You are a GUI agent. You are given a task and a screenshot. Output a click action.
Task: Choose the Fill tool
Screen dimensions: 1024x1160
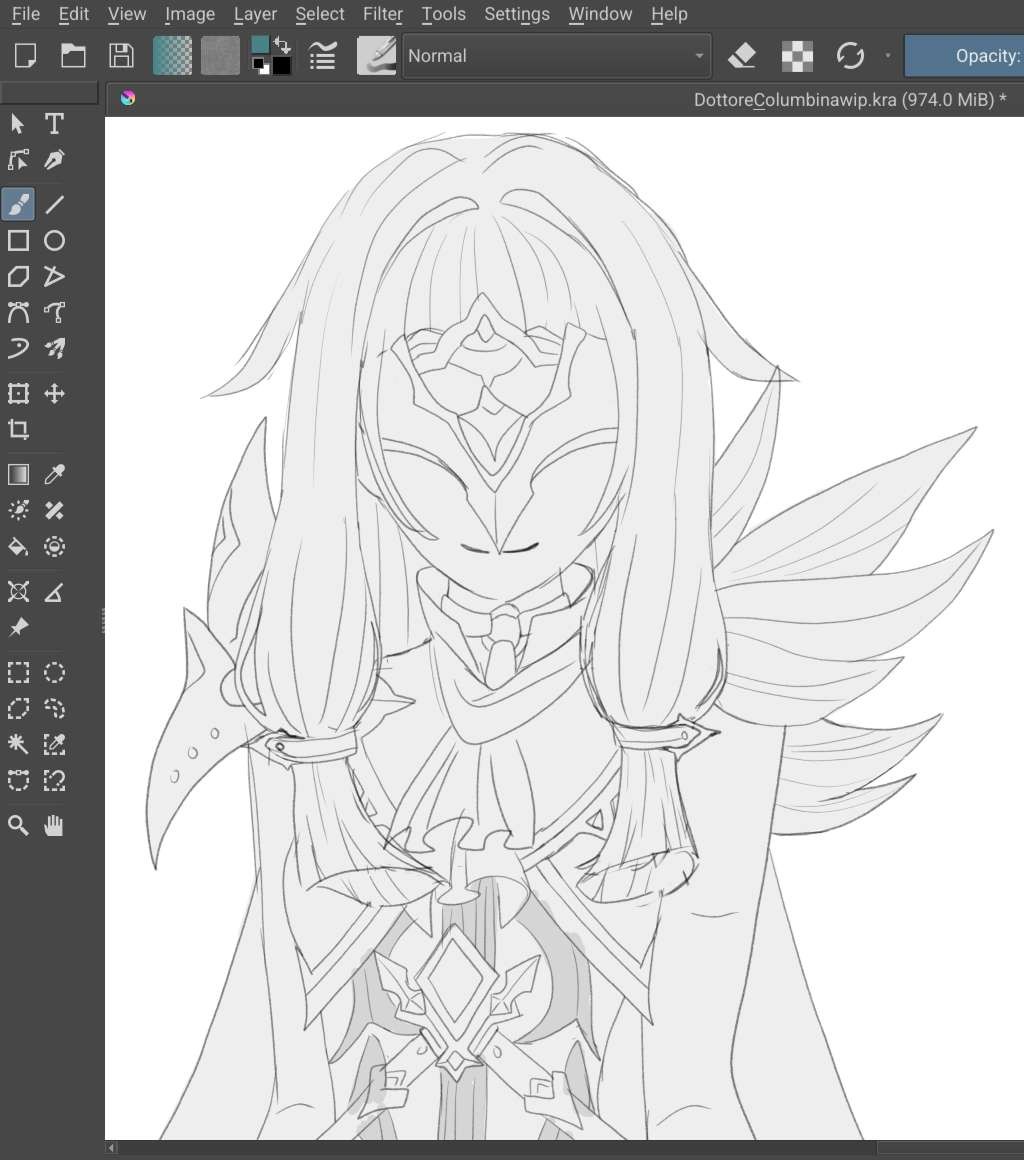17,546
